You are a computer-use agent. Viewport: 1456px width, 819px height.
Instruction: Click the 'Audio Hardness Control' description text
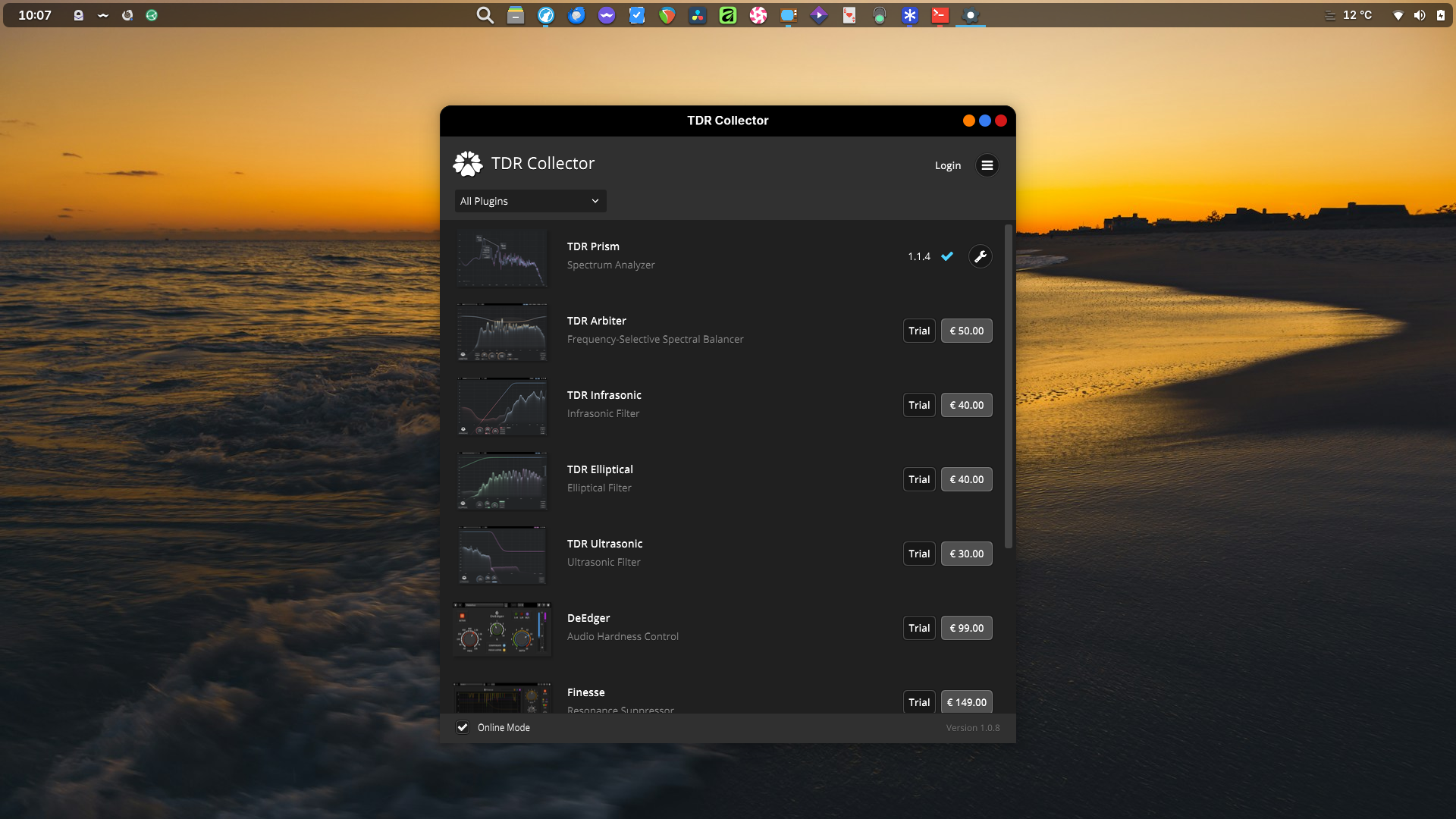coord(623,636)
